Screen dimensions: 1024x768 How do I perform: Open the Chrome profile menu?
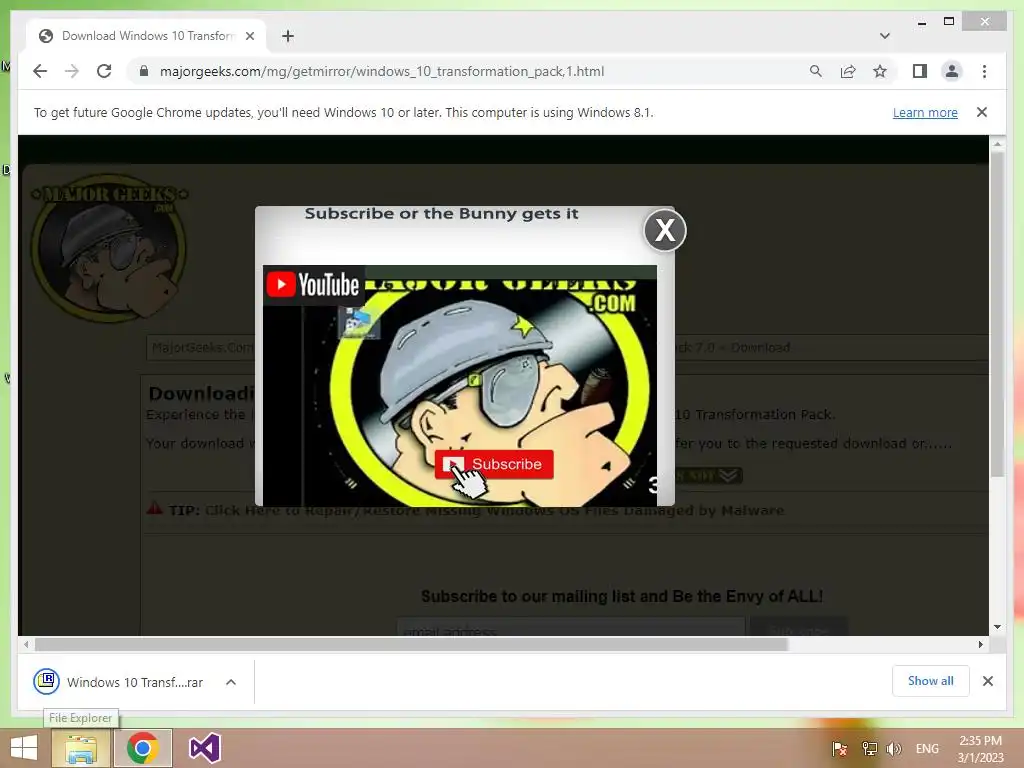coord(952,71)
